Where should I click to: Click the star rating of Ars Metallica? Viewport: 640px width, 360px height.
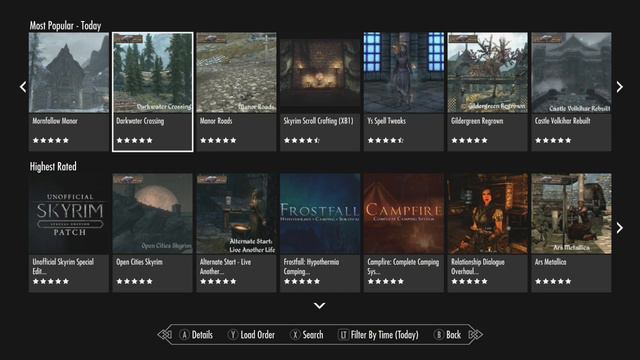pos(553,281)
